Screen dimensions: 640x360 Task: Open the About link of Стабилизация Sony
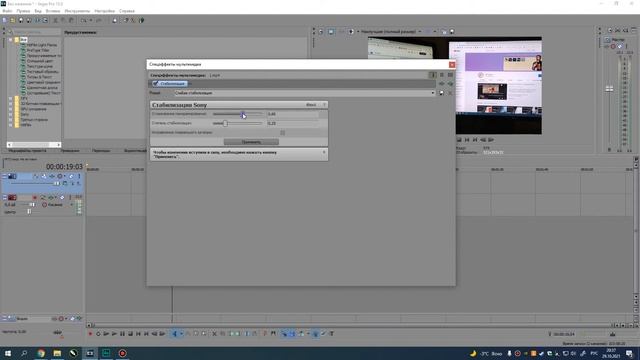[x=311, y=105]
